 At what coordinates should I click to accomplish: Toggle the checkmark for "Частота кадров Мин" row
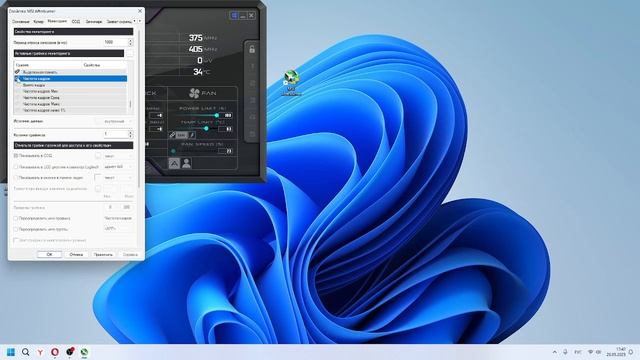(x=17, y=91)
